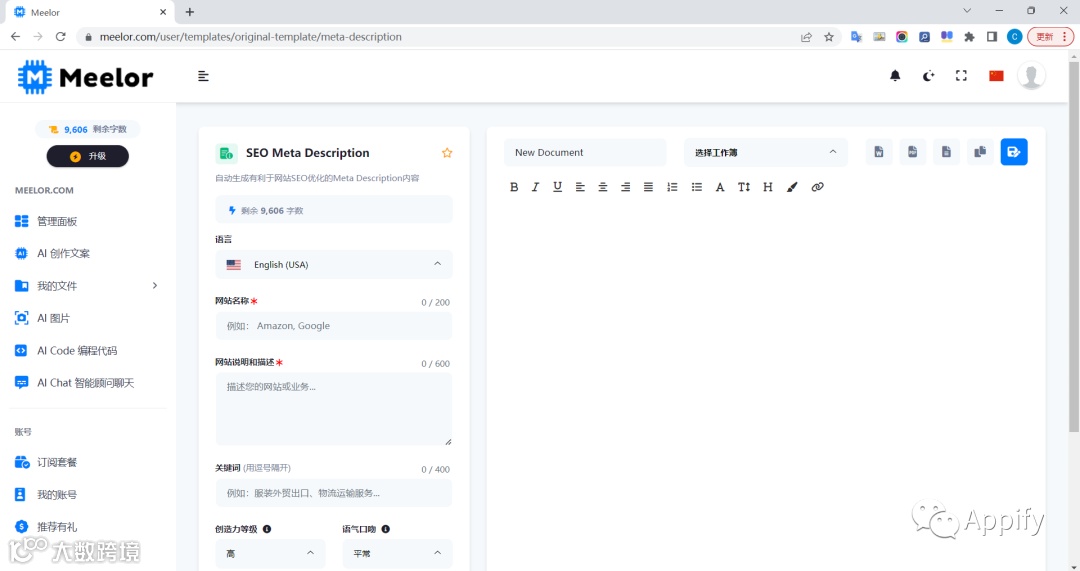The image size is (1080, 571).
Task: Share this page via address bar icon
Action: click(x=806, y=37)
